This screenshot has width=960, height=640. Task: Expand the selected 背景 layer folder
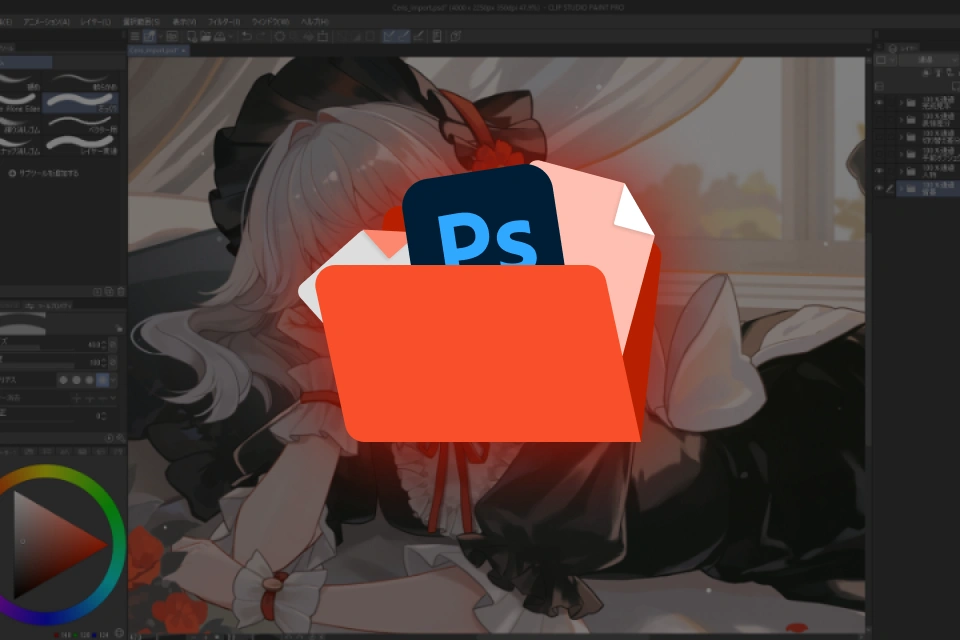[x=902, y=188]
